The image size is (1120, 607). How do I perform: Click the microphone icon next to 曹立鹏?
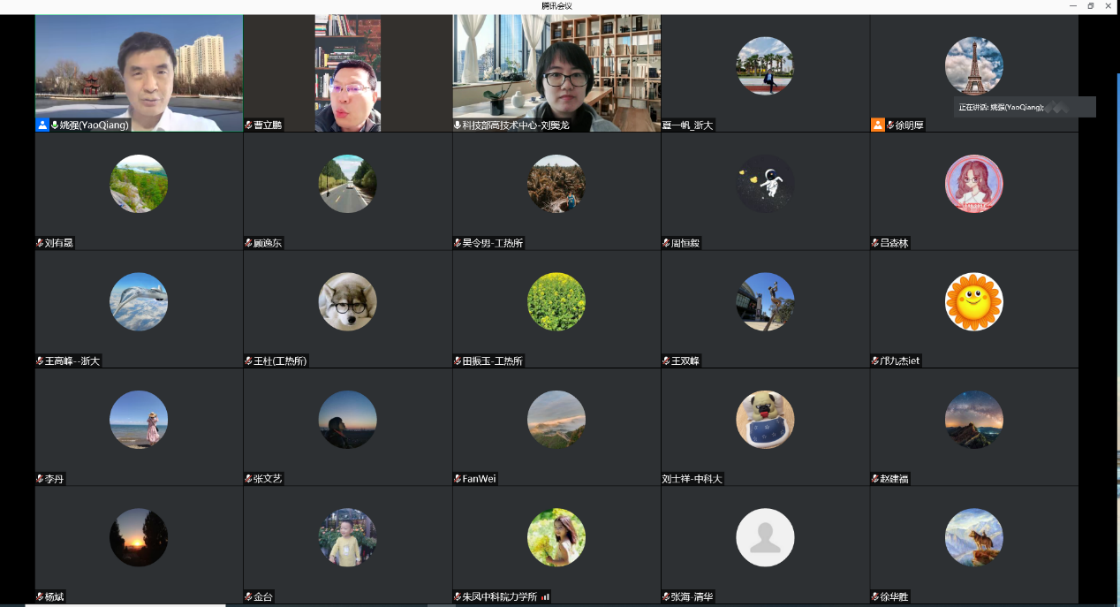[x=249, y=125]
